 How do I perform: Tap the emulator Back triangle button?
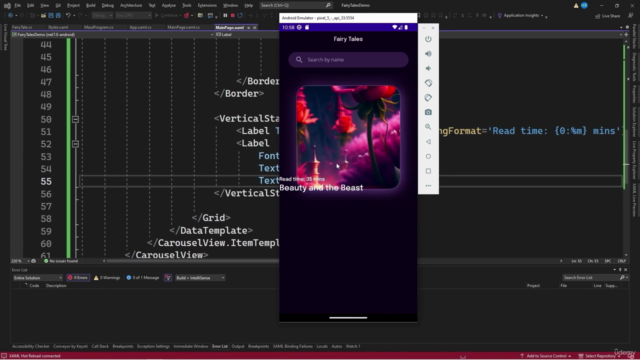pos(428,142)
